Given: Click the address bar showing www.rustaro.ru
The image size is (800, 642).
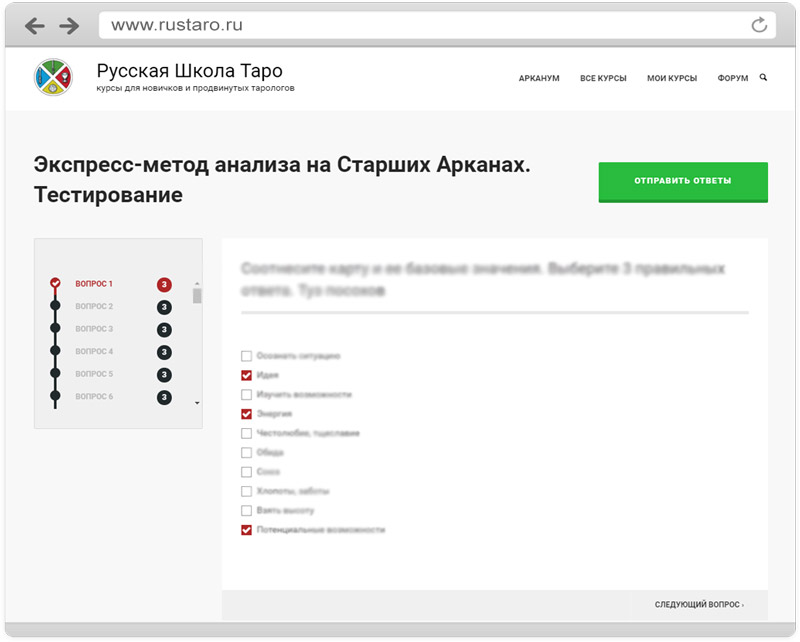Looking at the screenshot, I should tap(420, 25).
